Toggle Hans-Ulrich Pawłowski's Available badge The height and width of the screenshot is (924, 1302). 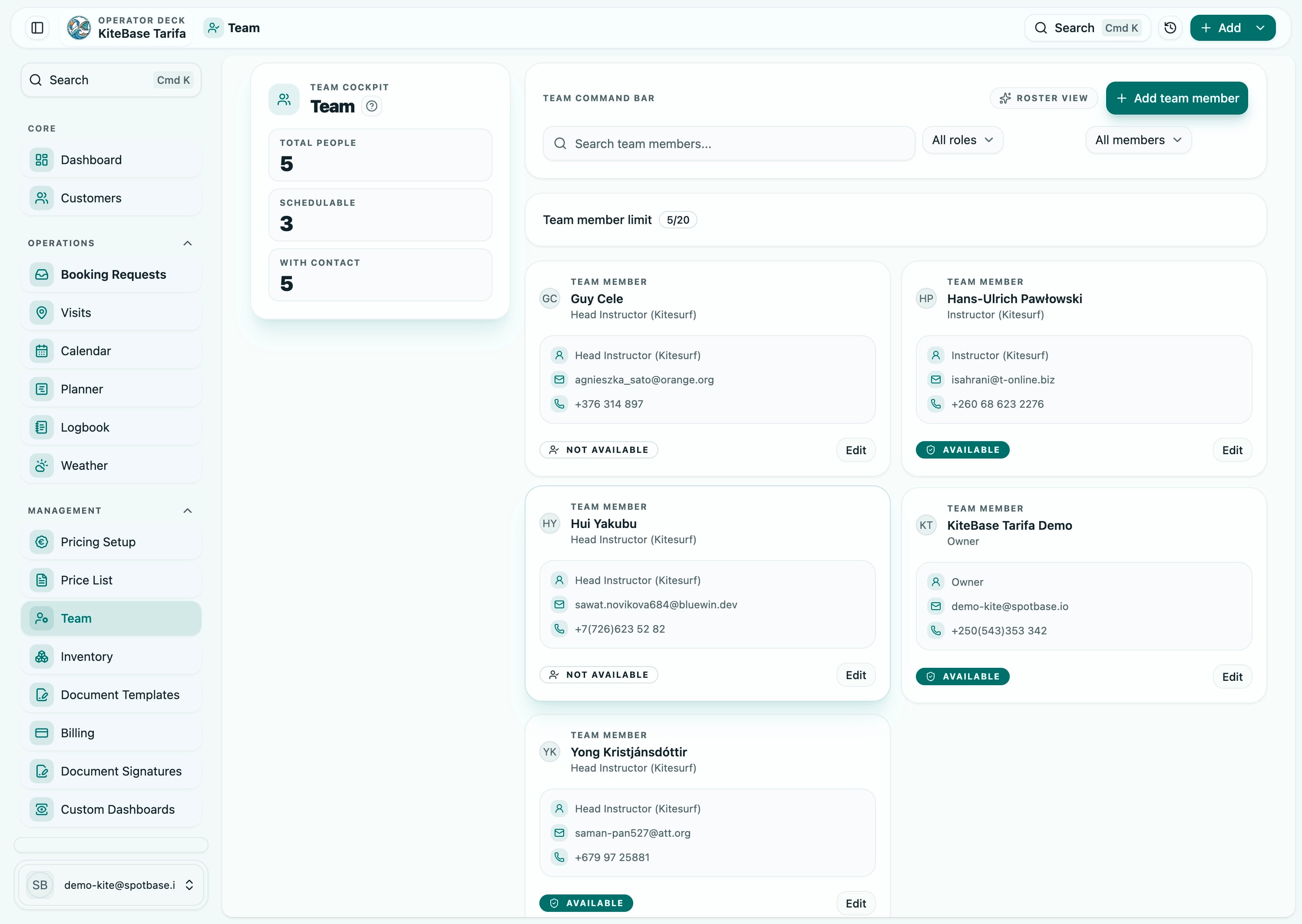click(x=962, y=449)
